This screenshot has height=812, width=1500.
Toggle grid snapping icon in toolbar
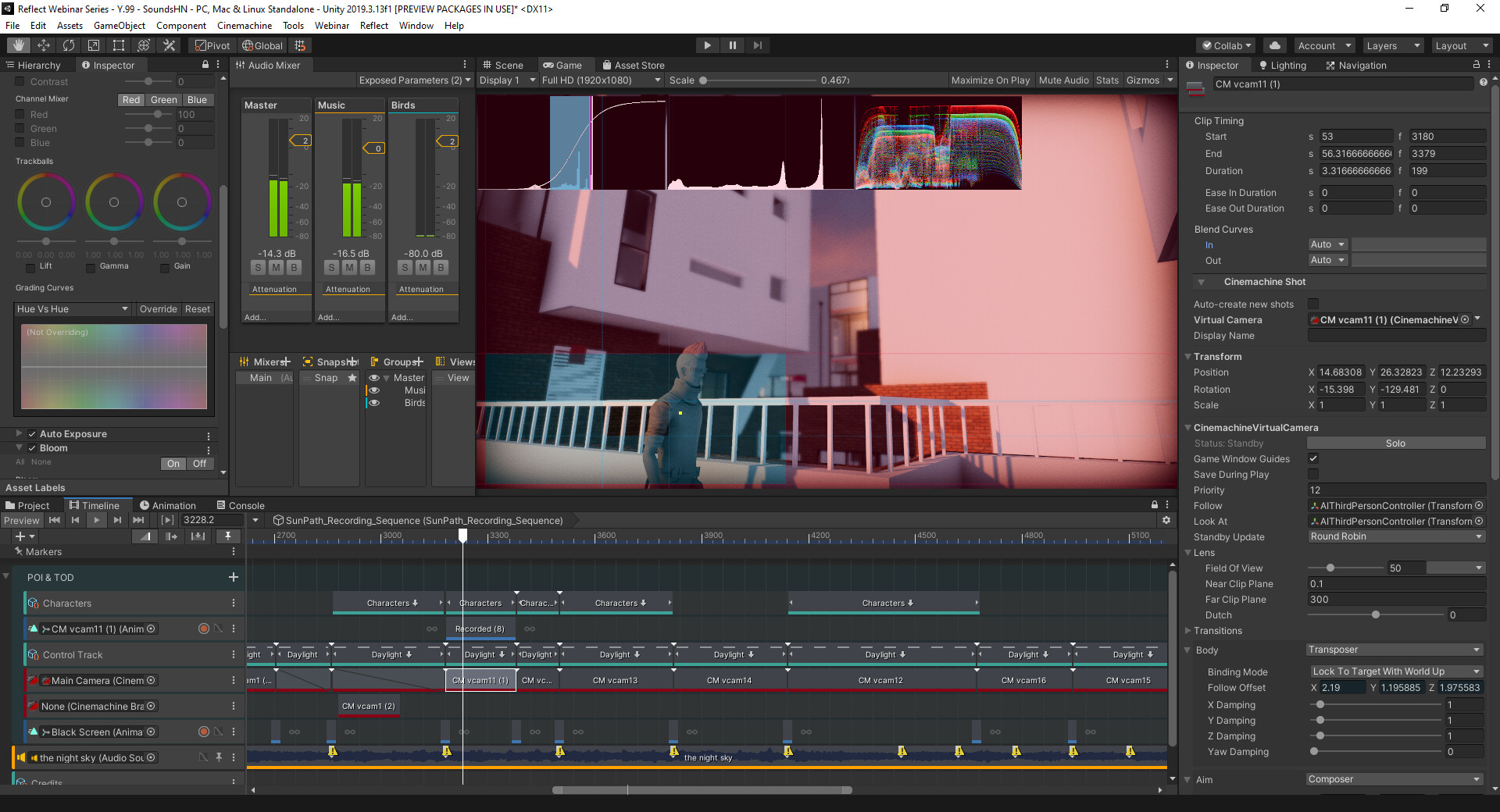300,45
